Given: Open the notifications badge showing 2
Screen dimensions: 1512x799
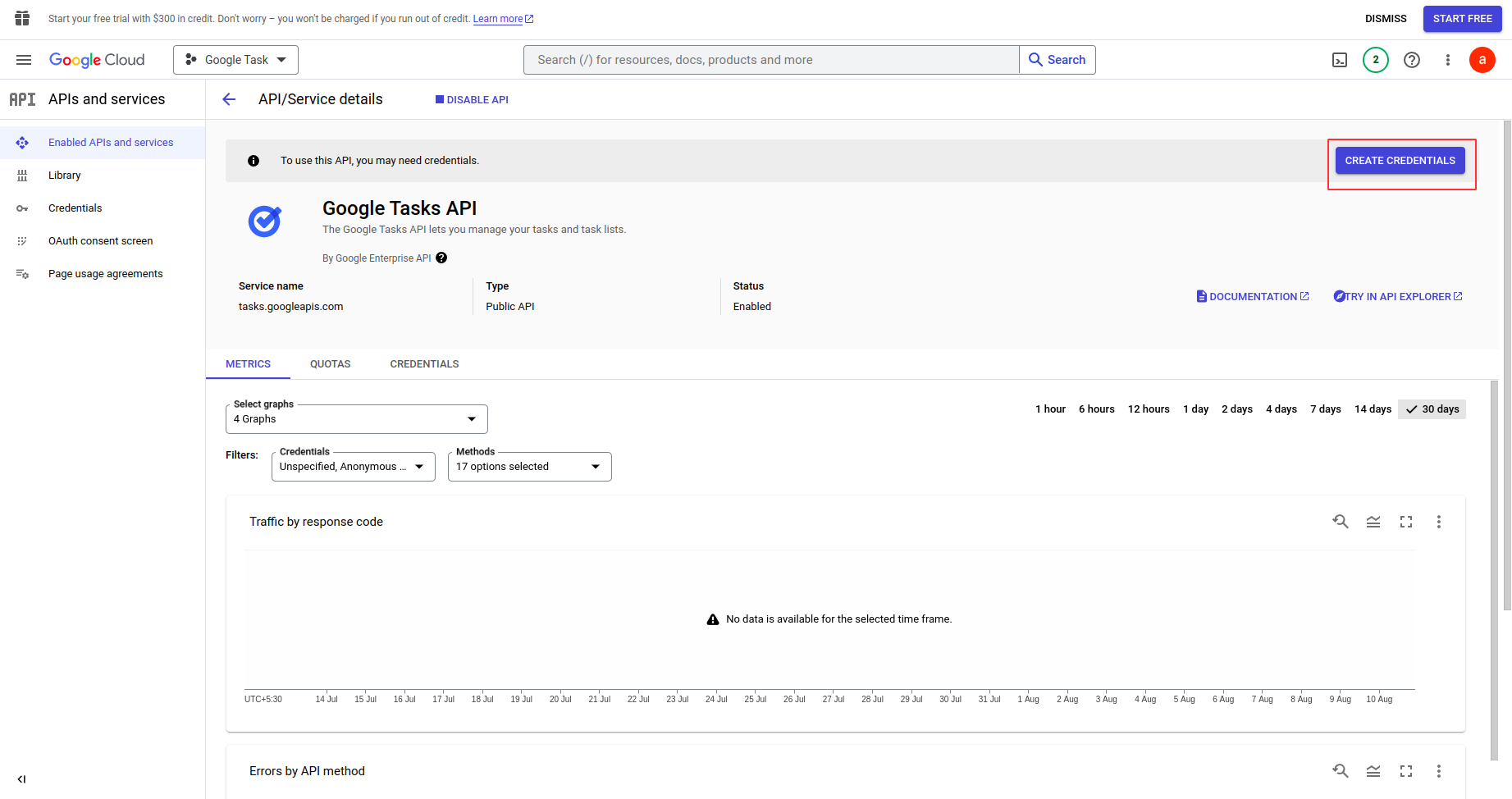Looking at the screenshot, I should click(1375, 60).
